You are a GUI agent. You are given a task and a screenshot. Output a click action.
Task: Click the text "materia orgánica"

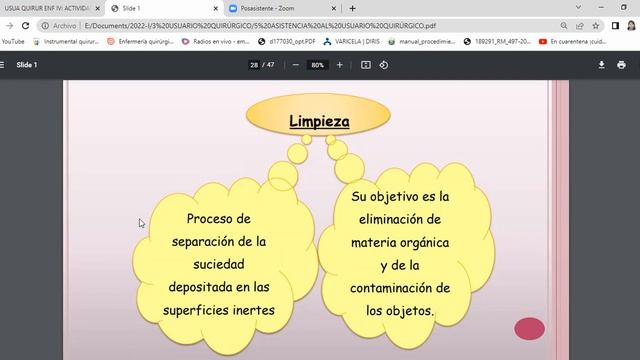(400, 242)
